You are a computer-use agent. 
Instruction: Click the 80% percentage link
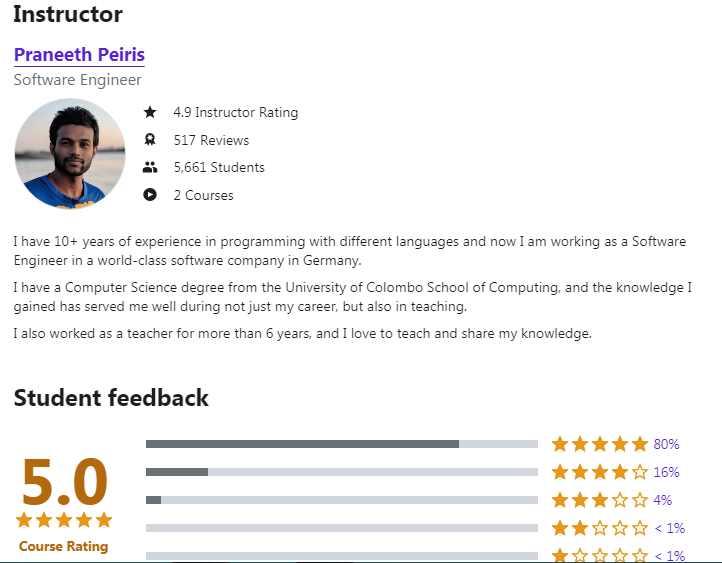coord(666,444)
